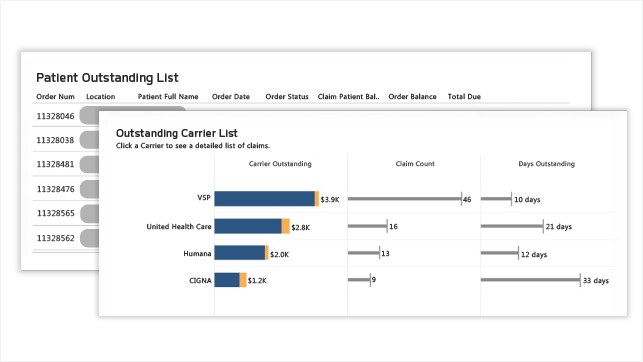Click Humana claim count value 13
Screen dimensions: 643x362
click(x=385, y=254)
